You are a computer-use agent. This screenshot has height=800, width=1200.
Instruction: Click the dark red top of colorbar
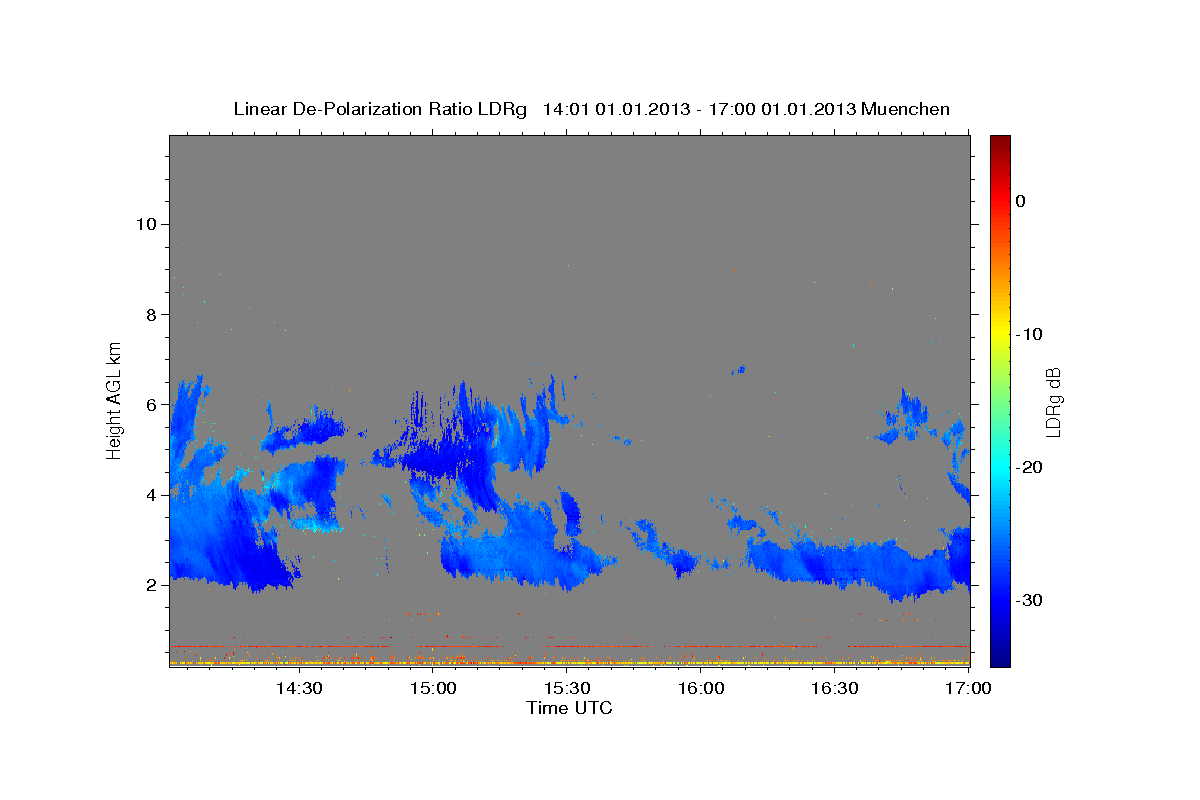pyautogui.click(x=1000, y=142)
